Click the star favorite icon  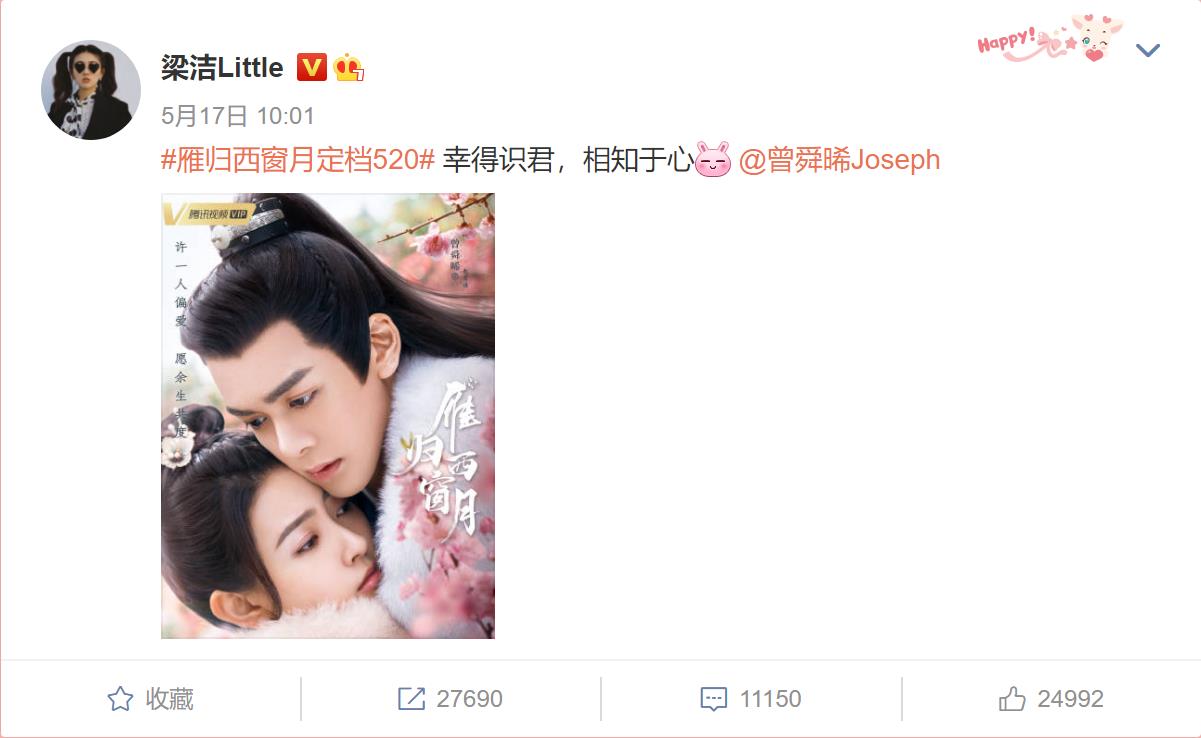click(120, 699)
